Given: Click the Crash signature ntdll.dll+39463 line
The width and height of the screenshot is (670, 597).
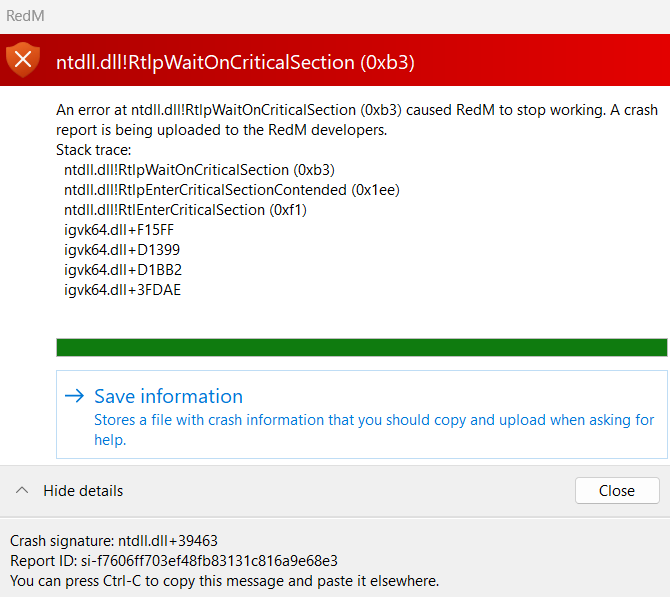Looking at the screenshot, I should [114, 541].
